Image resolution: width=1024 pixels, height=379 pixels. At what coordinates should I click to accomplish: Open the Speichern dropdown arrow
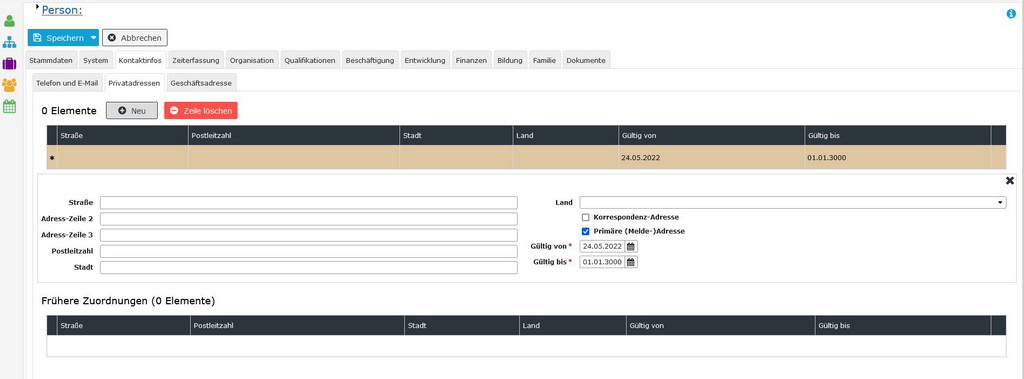pos(93,38)
